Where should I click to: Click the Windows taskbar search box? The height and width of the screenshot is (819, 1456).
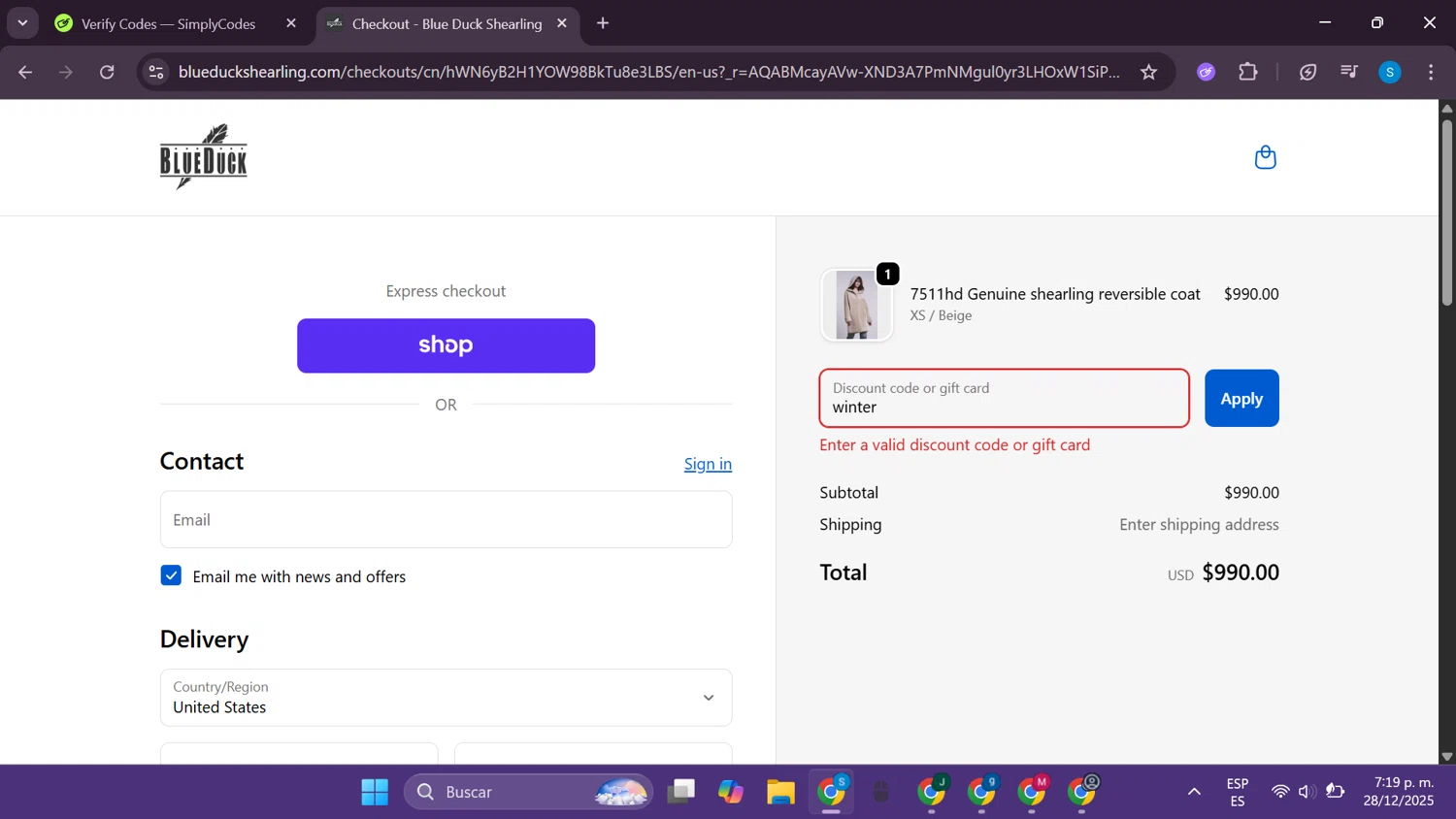(x=529, y=792)
